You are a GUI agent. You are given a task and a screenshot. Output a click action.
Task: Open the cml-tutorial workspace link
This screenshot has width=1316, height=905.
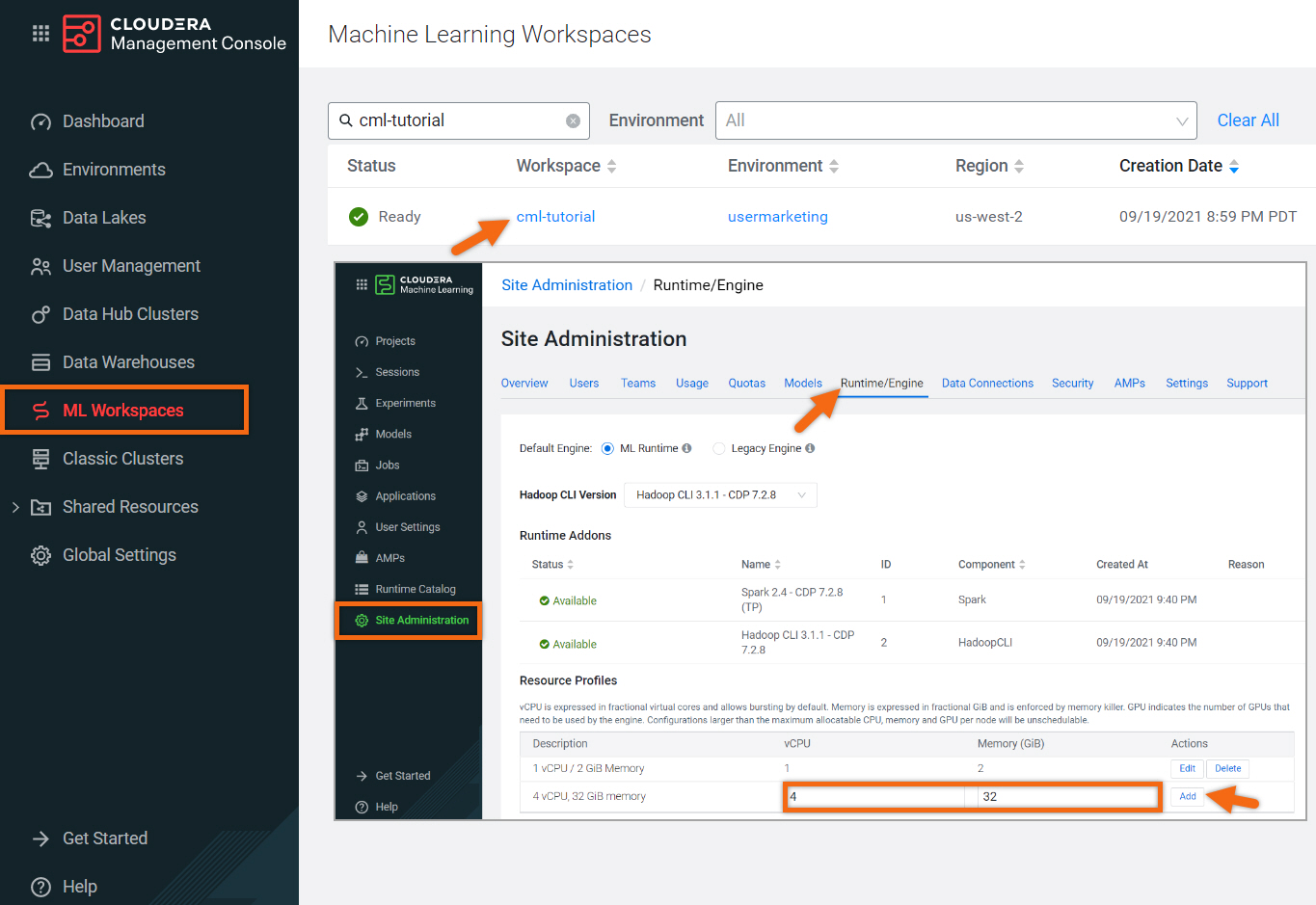pyautogui.click(x=555, y=217)
